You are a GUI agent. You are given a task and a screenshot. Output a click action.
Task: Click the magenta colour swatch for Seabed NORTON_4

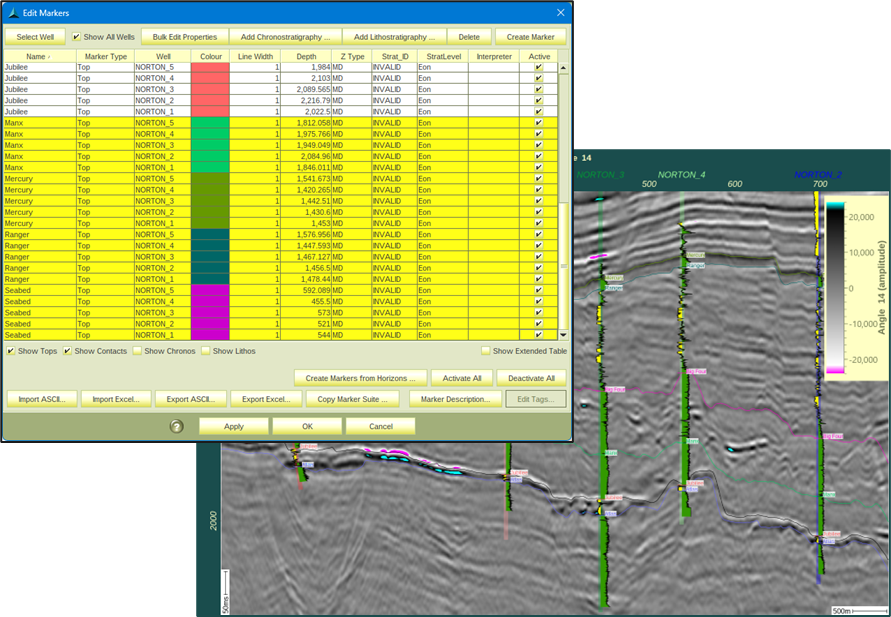click(x=210, y=301)
